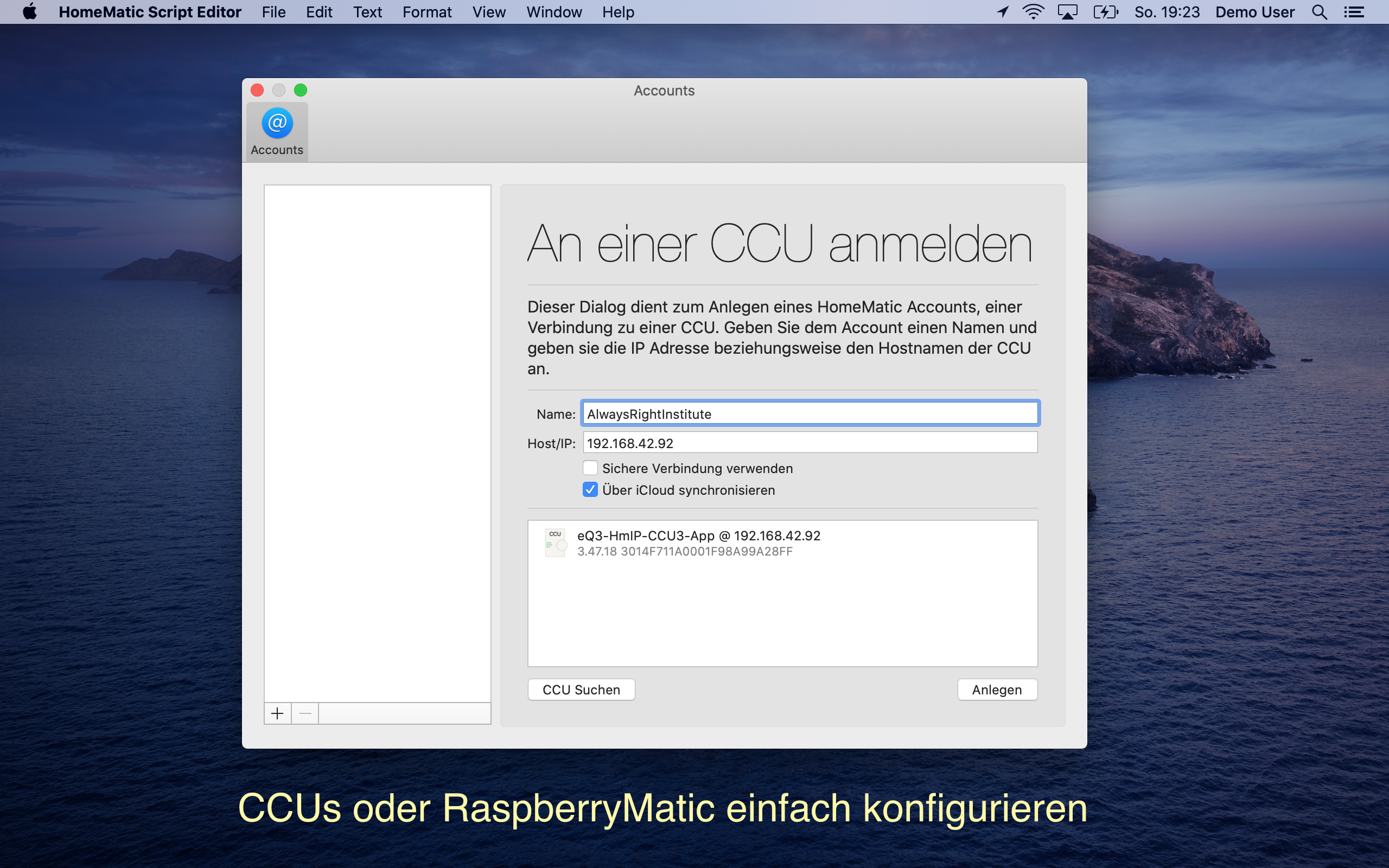Enable Sichere Verbindung verwenden checkbox
Screen dimensions: 1389x868
pyautogui.click(x=590, y=468)
